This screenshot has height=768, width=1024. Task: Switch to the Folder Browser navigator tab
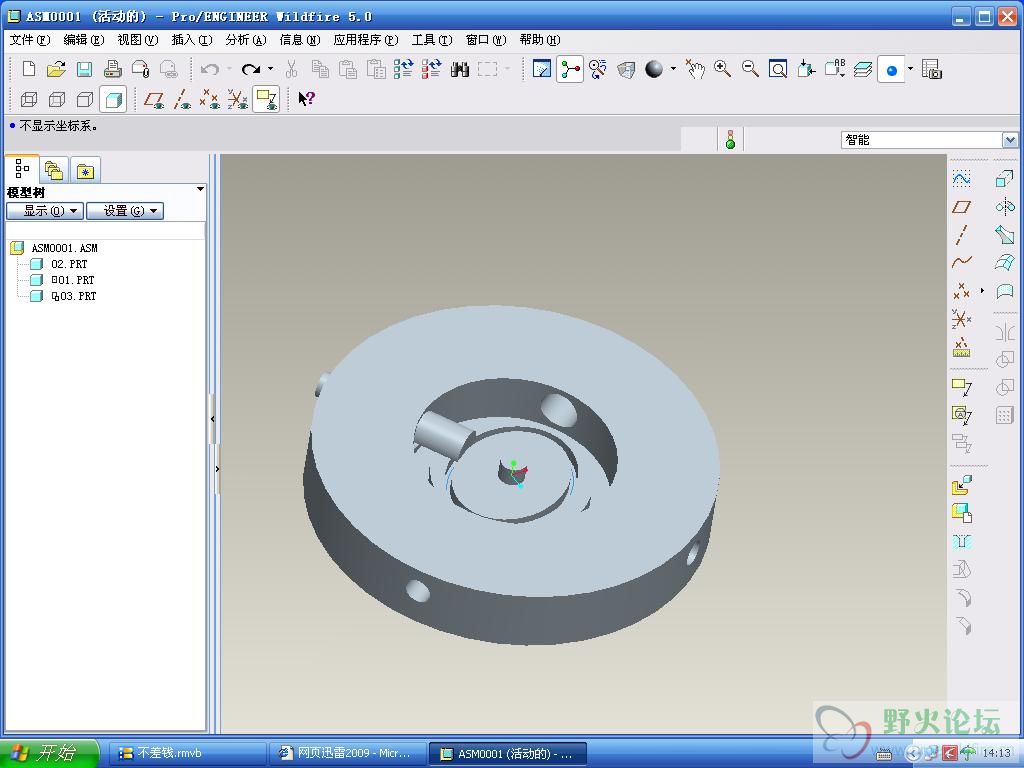tap(54, 171)
